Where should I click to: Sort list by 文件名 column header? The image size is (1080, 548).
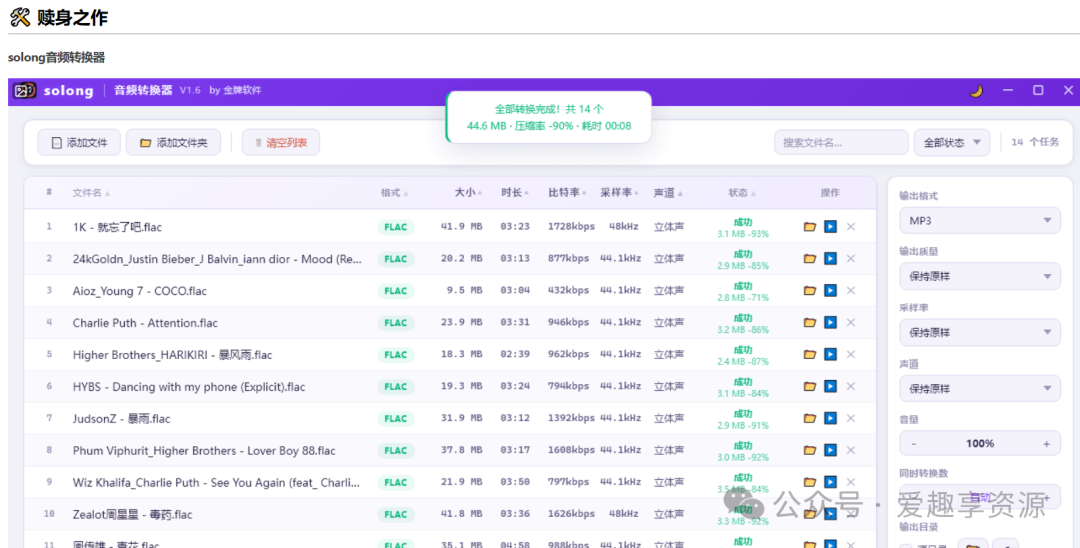click(x=91, y=193)
